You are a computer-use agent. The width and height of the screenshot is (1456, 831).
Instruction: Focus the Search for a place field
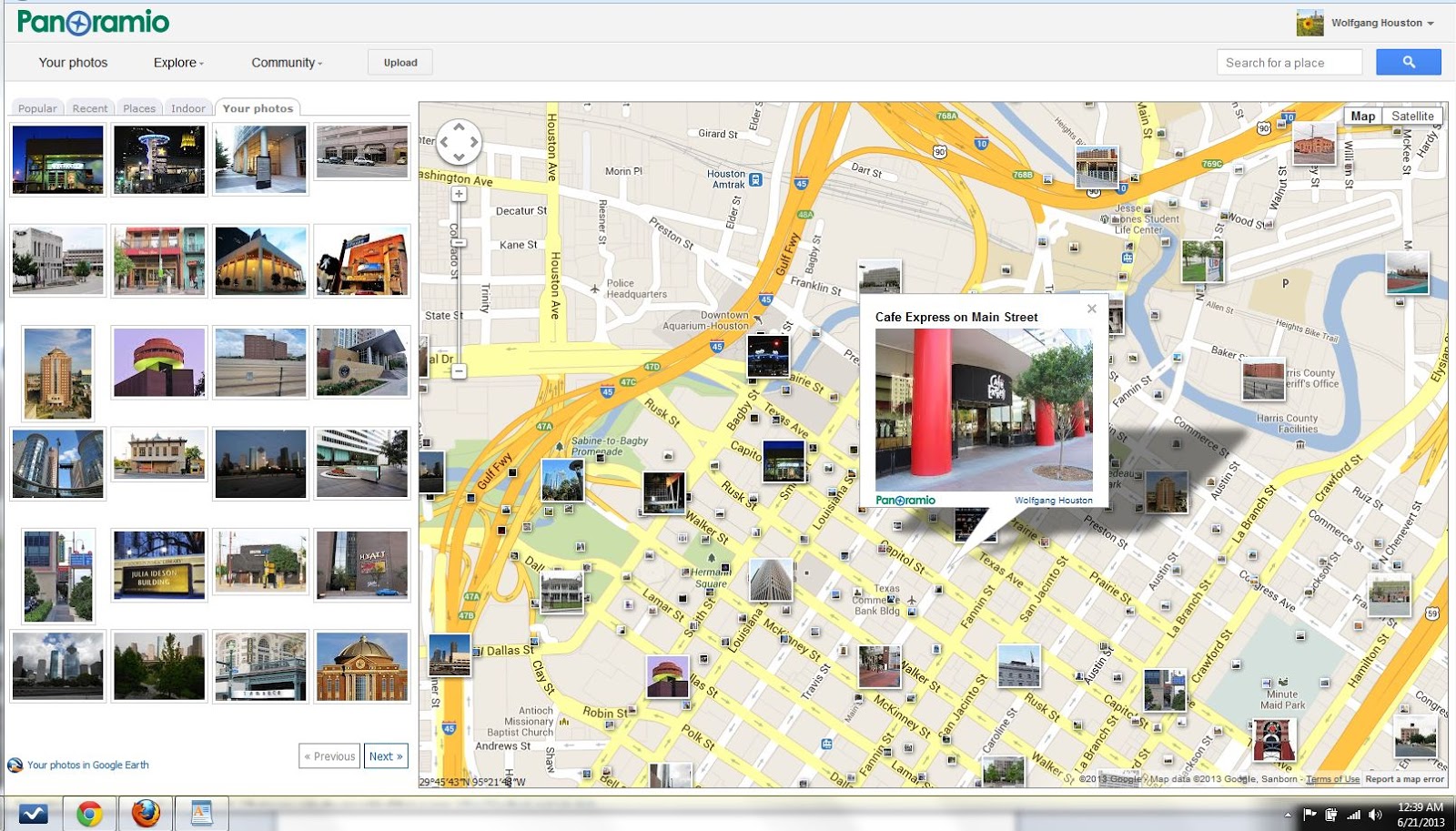click(1289, 62)
